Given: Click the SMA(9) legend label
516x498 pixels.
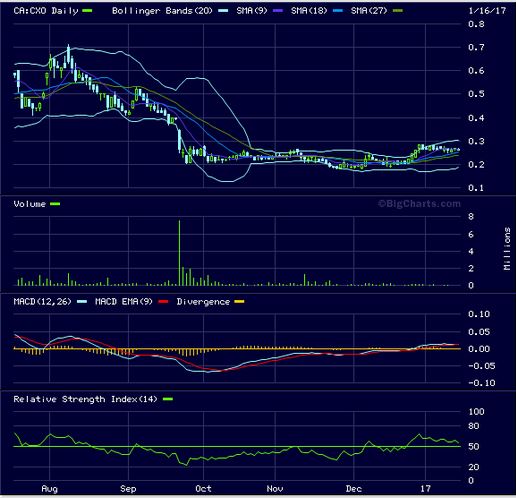Looking at the screenshot, I should (252, 11).
